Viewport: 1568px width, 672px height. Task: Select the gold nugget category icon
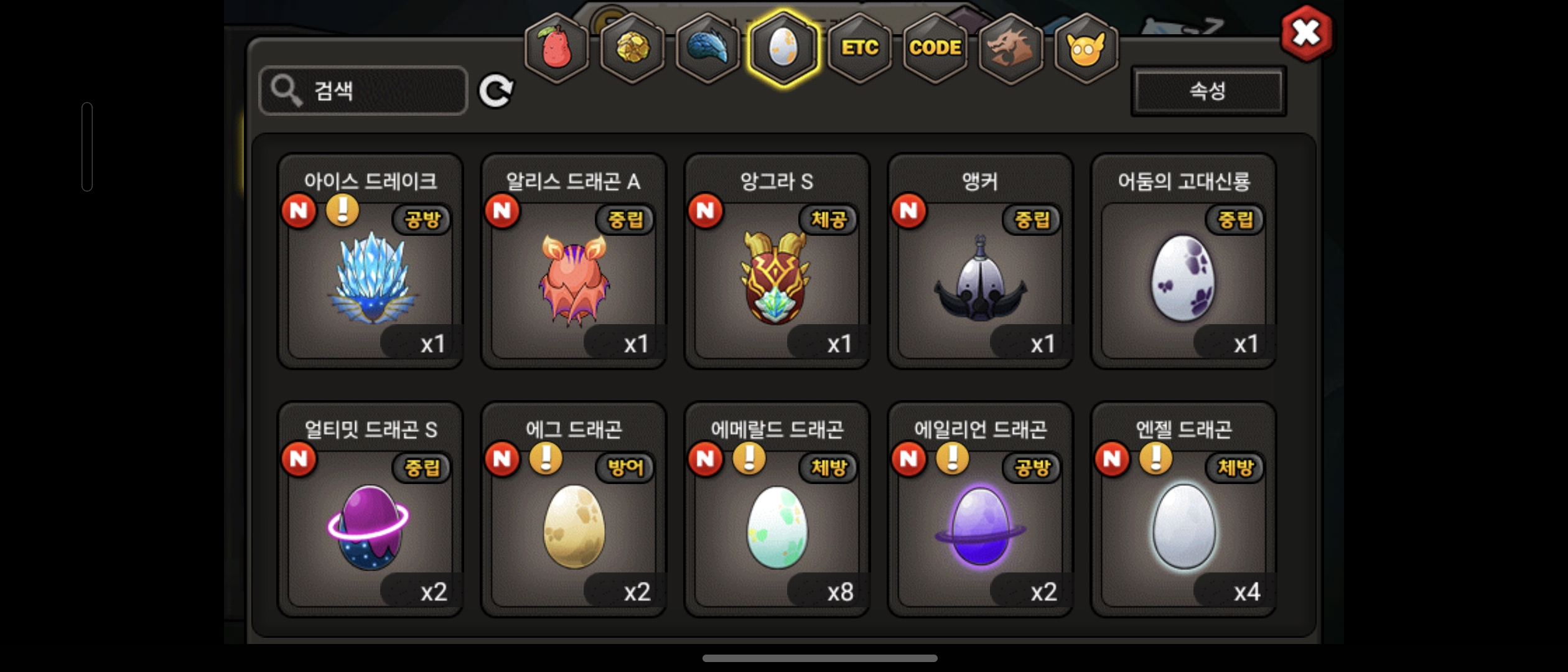click(632, 48)
